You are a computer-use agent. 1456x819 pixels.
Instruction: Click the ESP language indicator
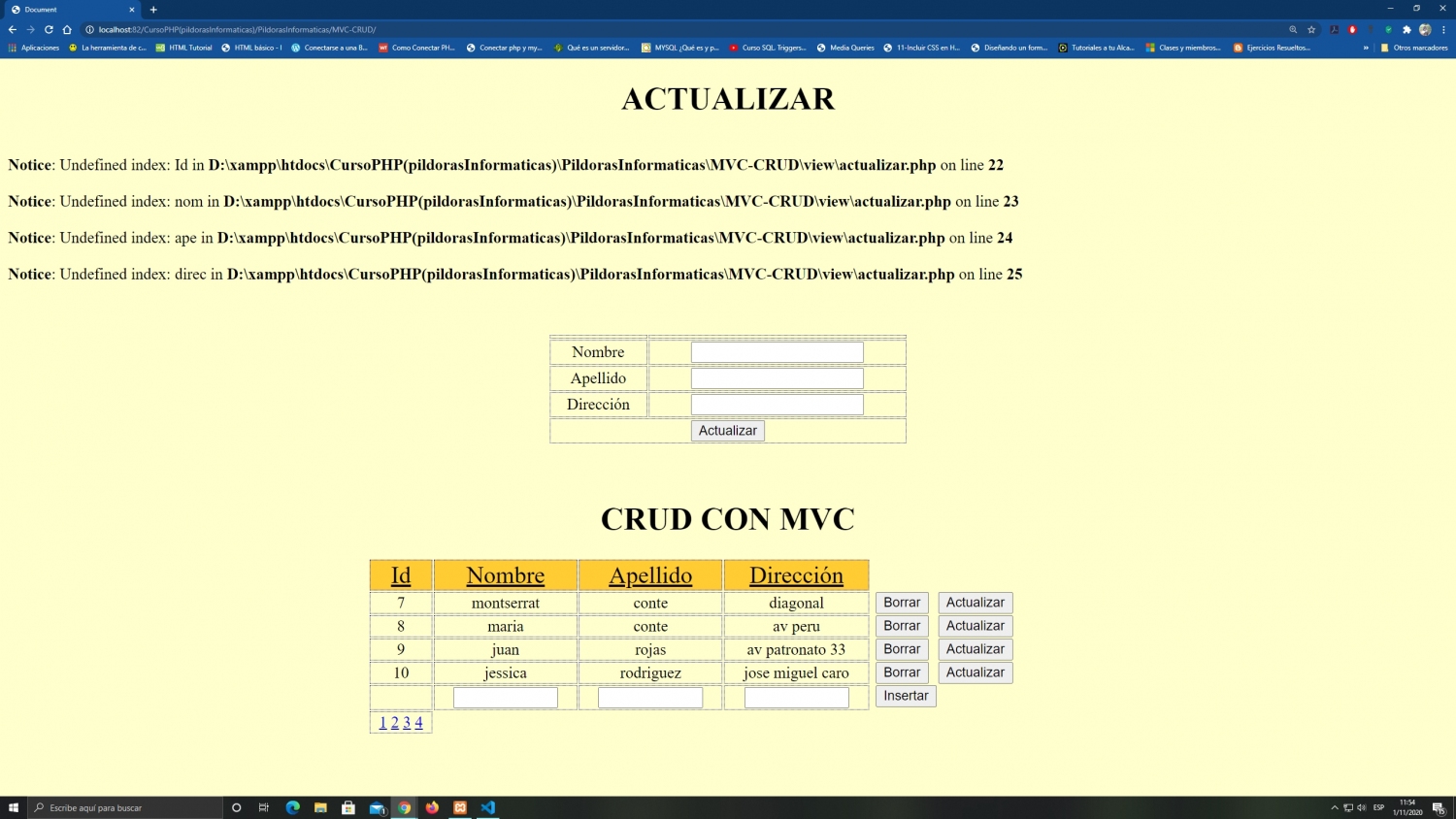(x=1378, y=807)
